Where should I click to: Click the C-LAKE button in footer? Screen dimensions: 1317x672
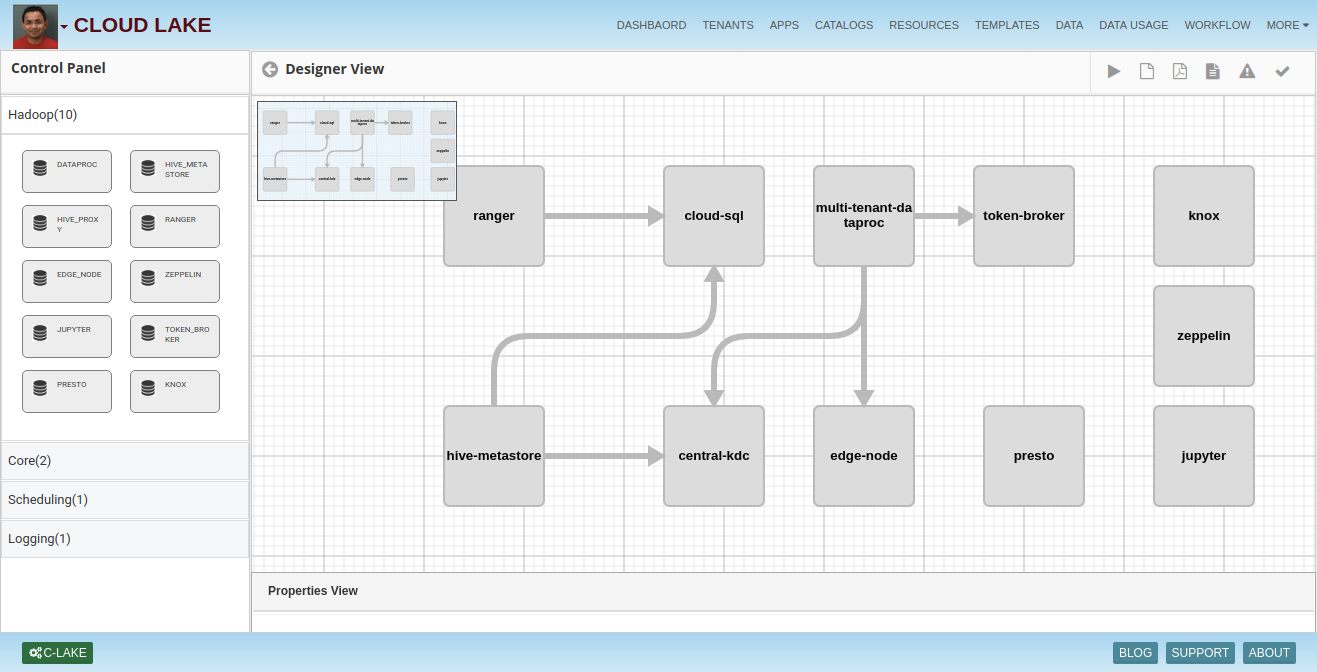pyautogui.click(x=58, y=653)
